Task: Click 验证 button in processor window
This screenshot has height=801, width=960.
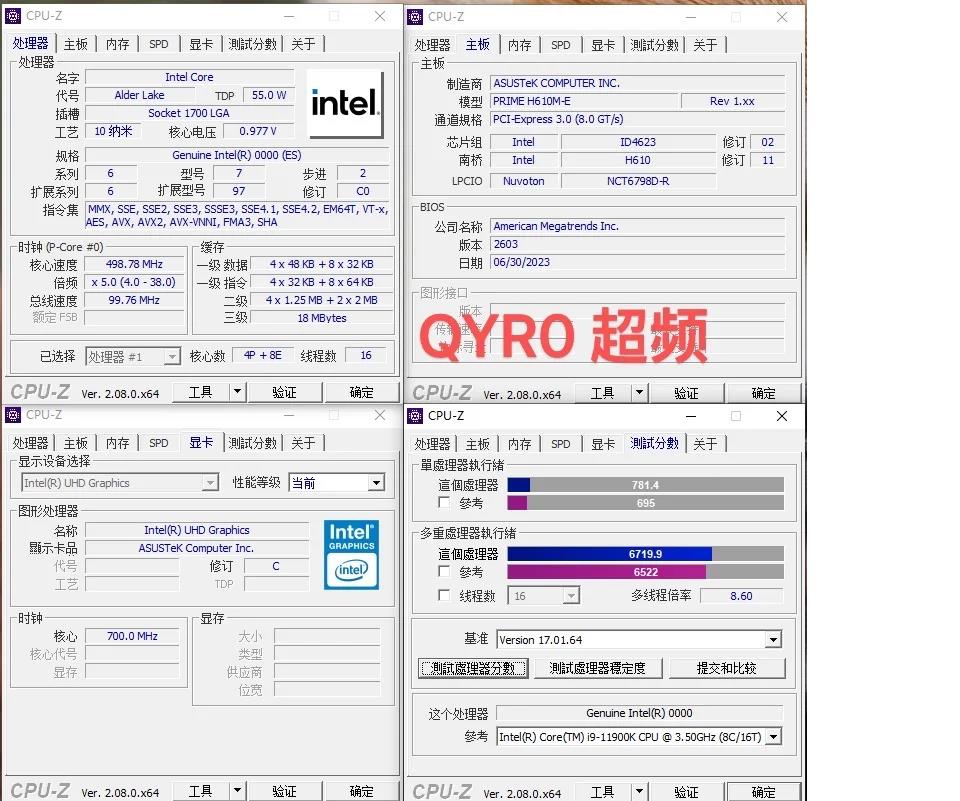Action: click(284, 392)
